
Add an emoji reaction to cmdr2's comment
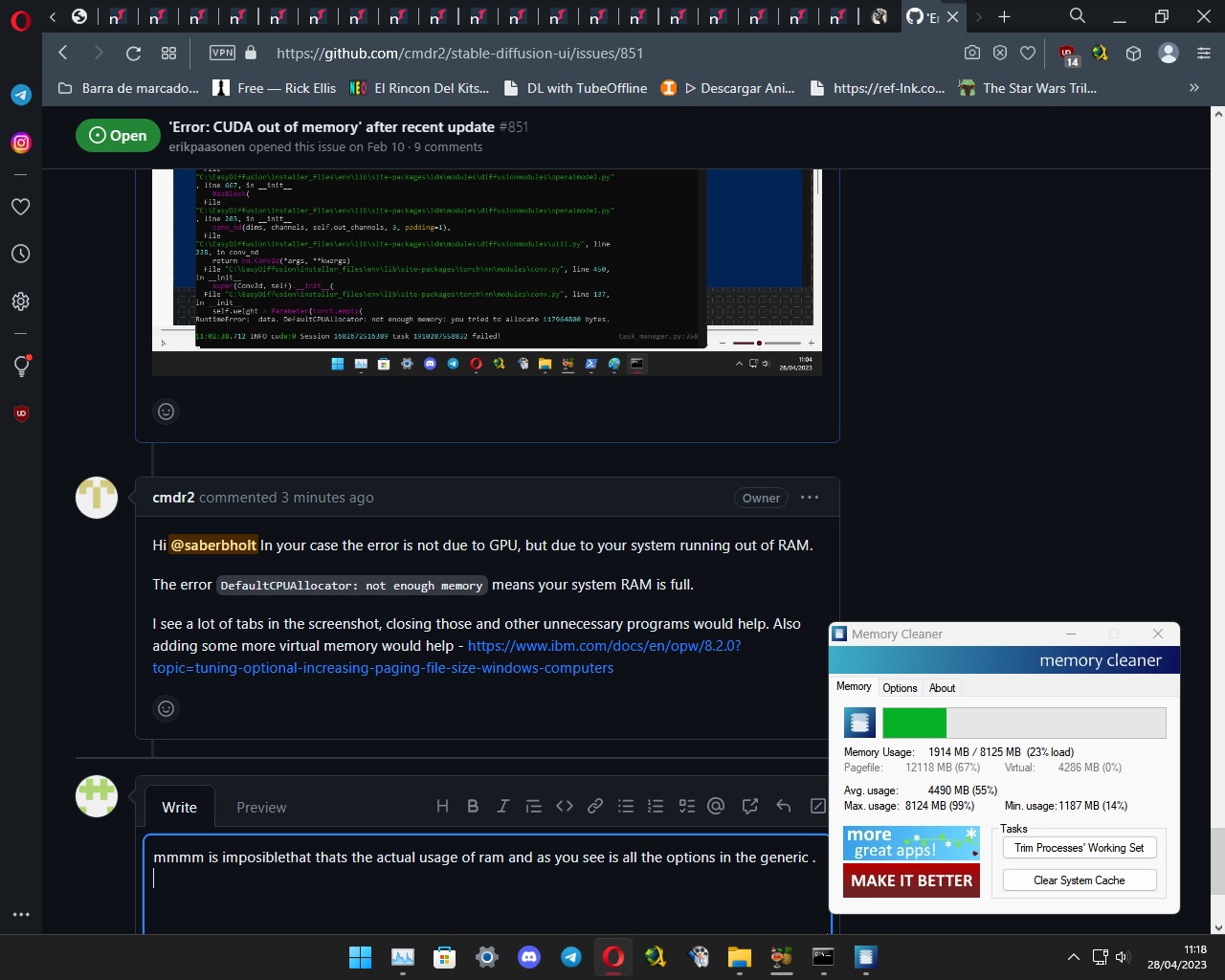point(166,708)
